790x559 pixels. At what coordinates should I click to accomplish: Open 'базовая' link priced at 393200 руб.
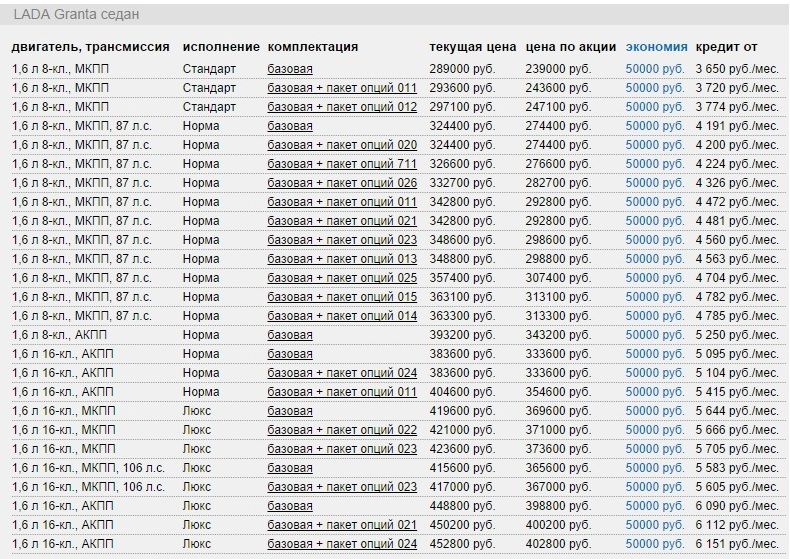coord(290,335)
